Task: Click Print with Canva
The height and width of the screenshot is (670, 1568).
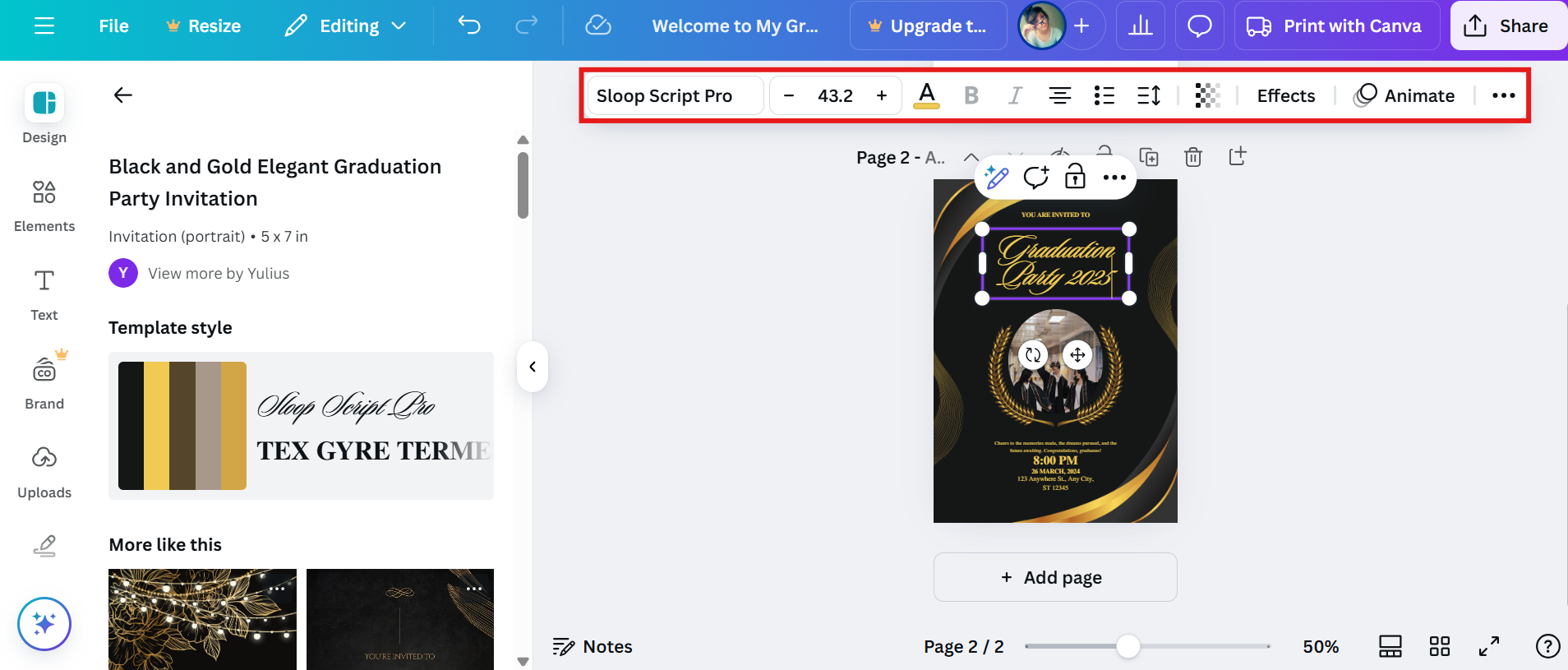Action: [x=1337, y=26]
